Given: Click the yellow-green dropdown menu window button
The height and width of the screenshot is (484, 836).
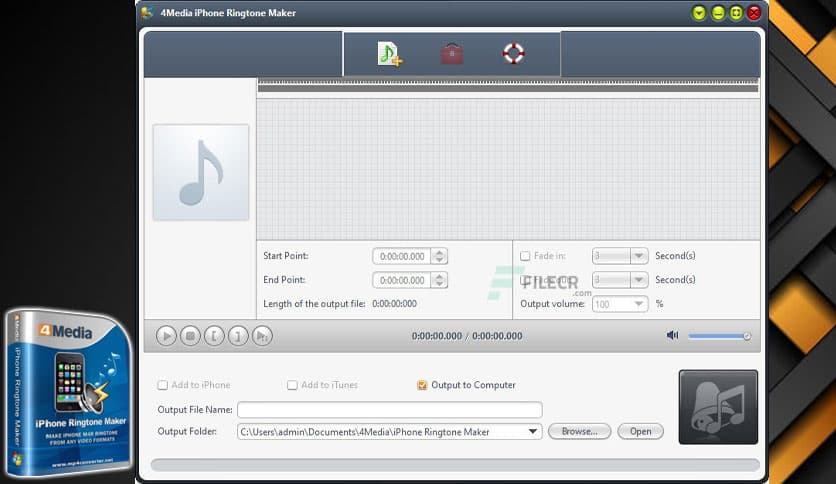Looking at the screenshot, I should (699, 13).
